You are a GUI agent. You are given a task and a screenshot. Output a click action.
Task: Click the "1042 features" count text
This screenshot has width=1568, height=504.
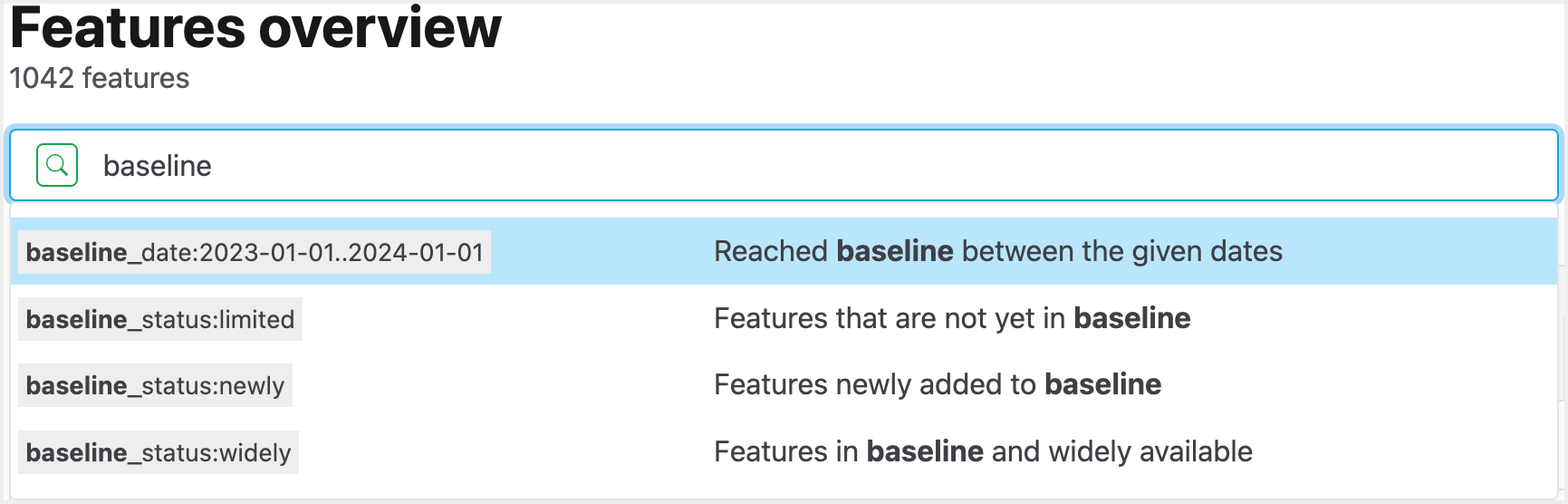[100, 78]
